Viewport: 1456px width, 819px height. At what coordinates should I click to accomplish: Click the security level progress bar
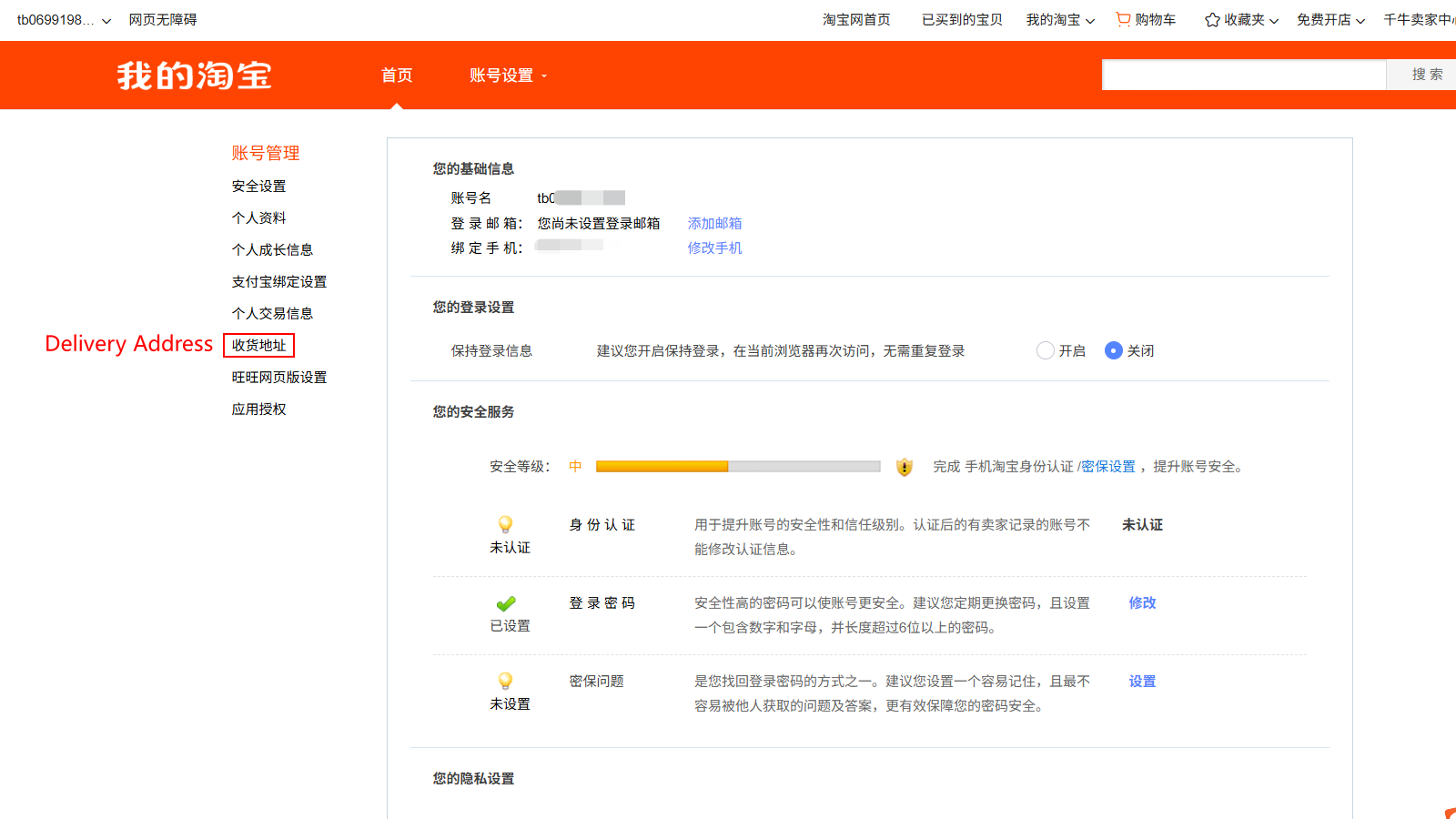click(737, 467)
